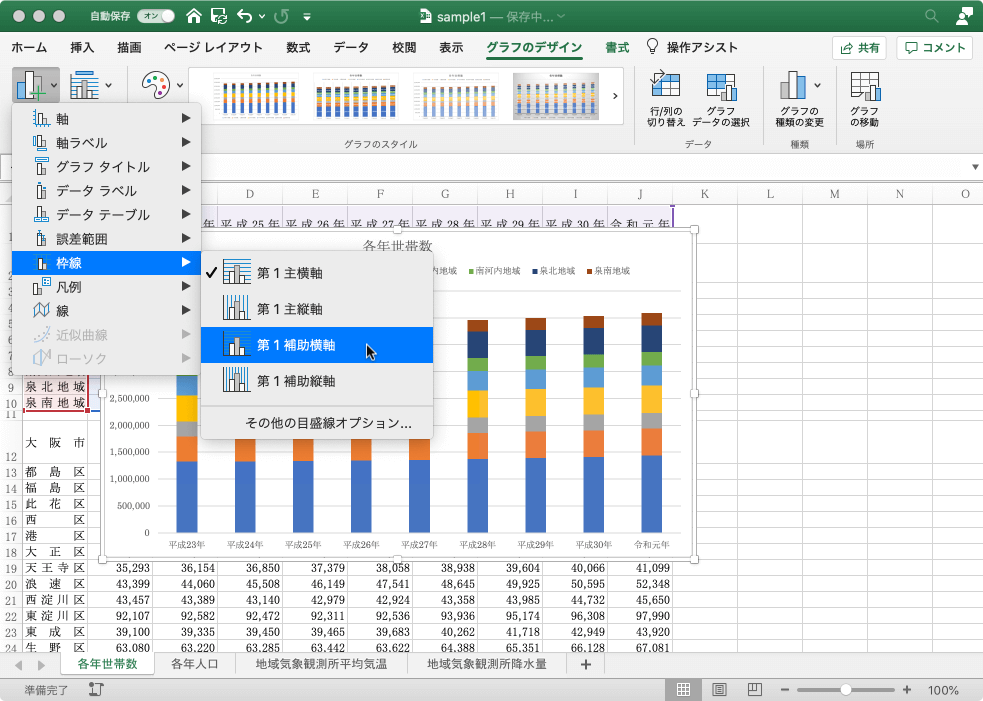Viewport: 983px width, 701px height.
Task: Click the Move Chart icon
Action: [x=865, y=86]
